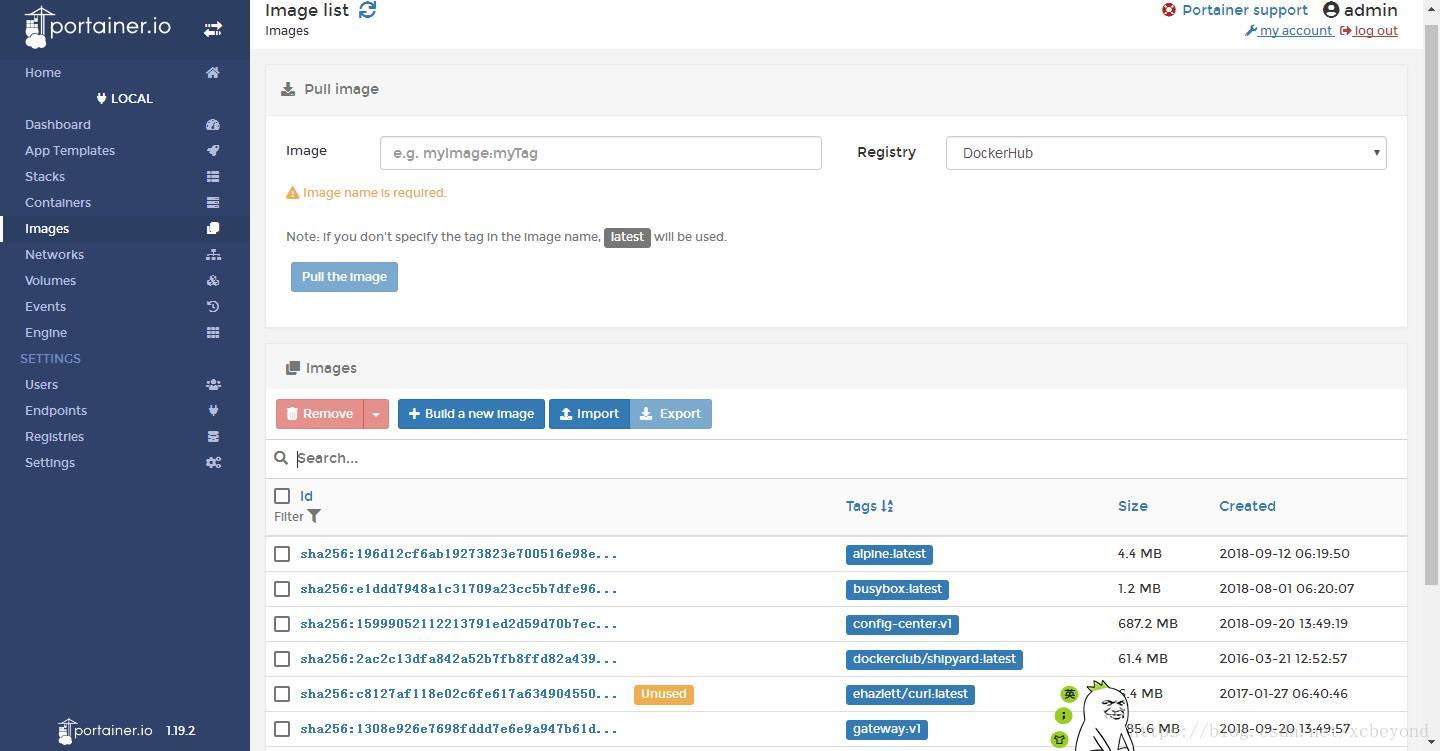Click Build a new image button

(x=471, y=414)
